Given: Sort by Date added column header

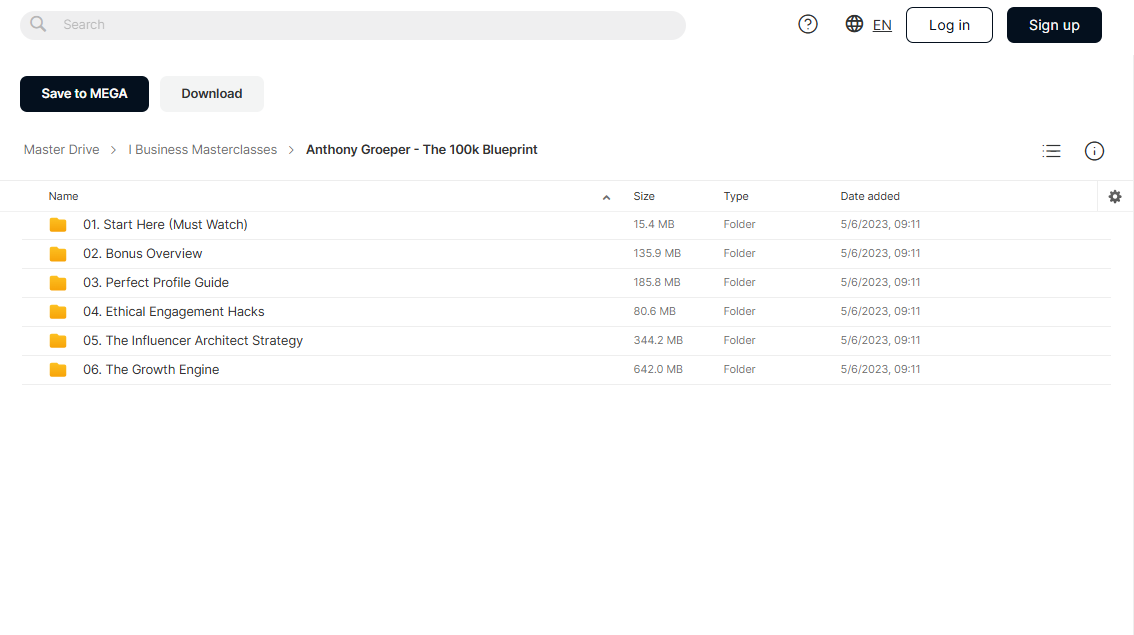Looking at the screenshot, I should pyautogui.click(x=870, y=197).
